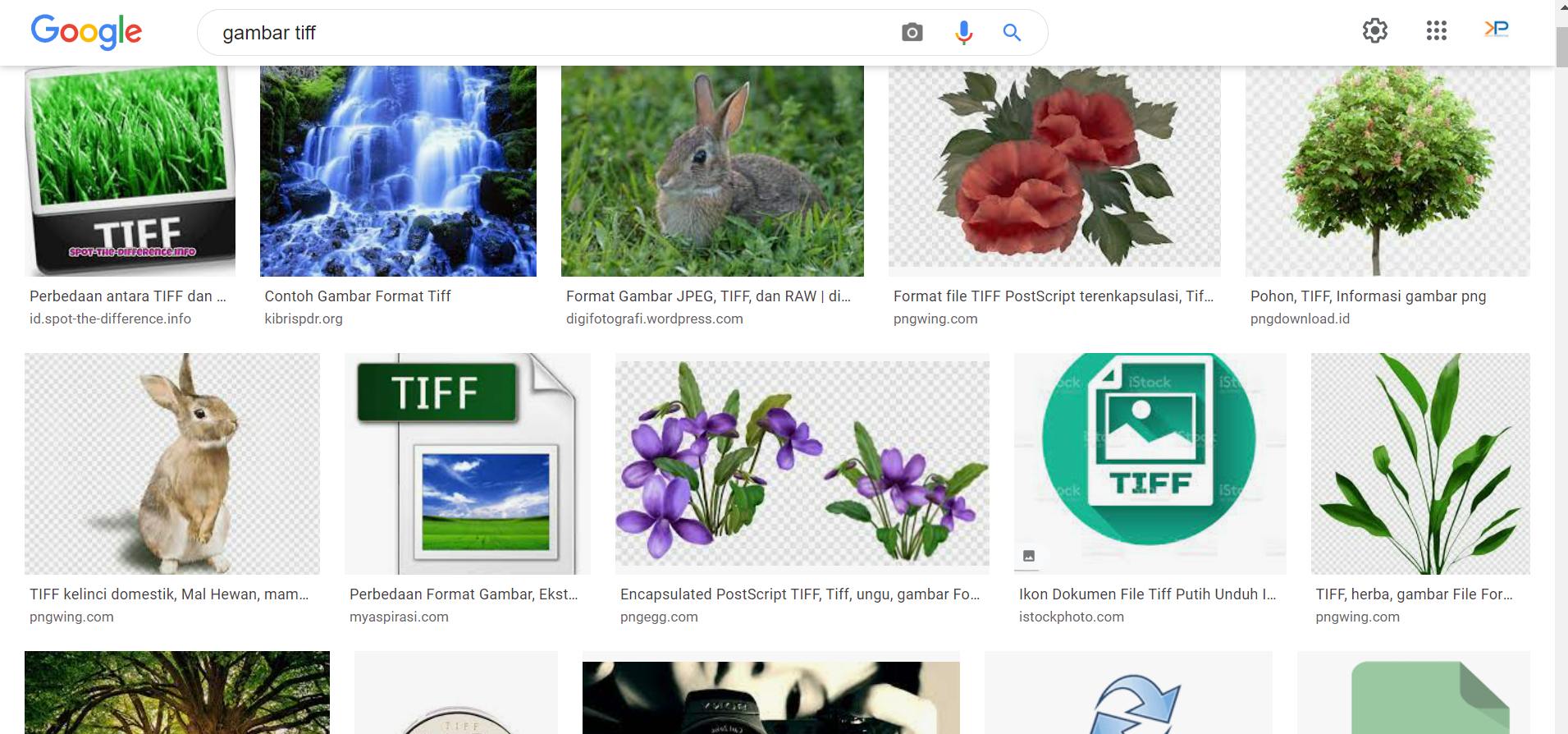Open 'Perbedaan Format Gambar, Ekst...' title
Viewport: 1568px width, 734px height.
(x=464, y=594)
